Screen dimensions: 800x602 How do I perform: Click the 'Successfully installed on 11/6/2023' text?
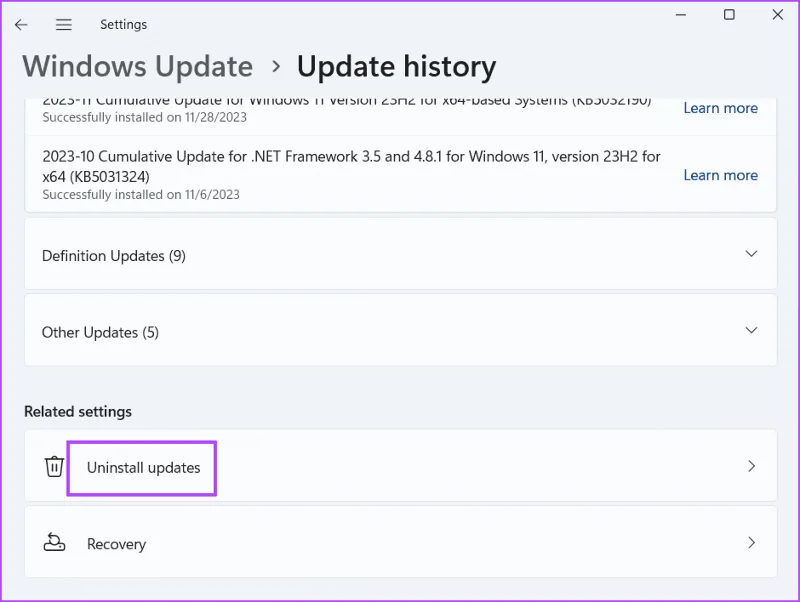[x=141, y=194]
